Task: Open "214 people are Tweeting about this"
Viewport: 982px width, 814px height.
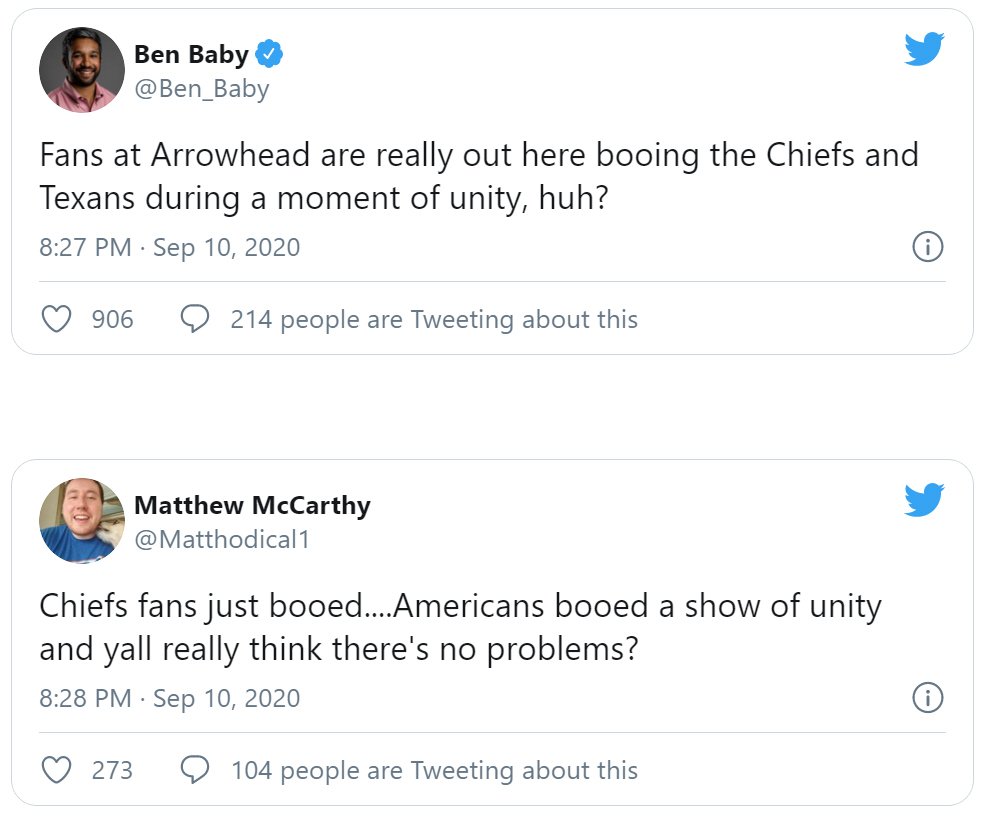Action: tap(434, 319)
